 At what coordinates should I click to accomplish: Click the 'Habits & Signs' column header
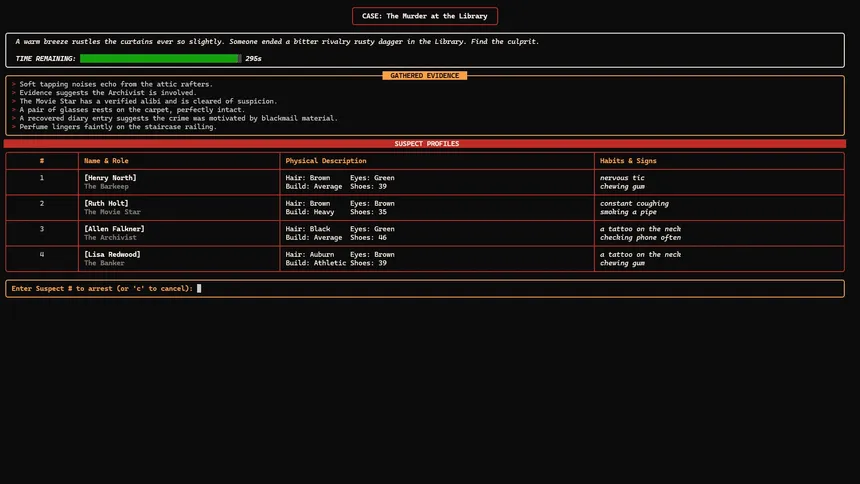[628, 161]
